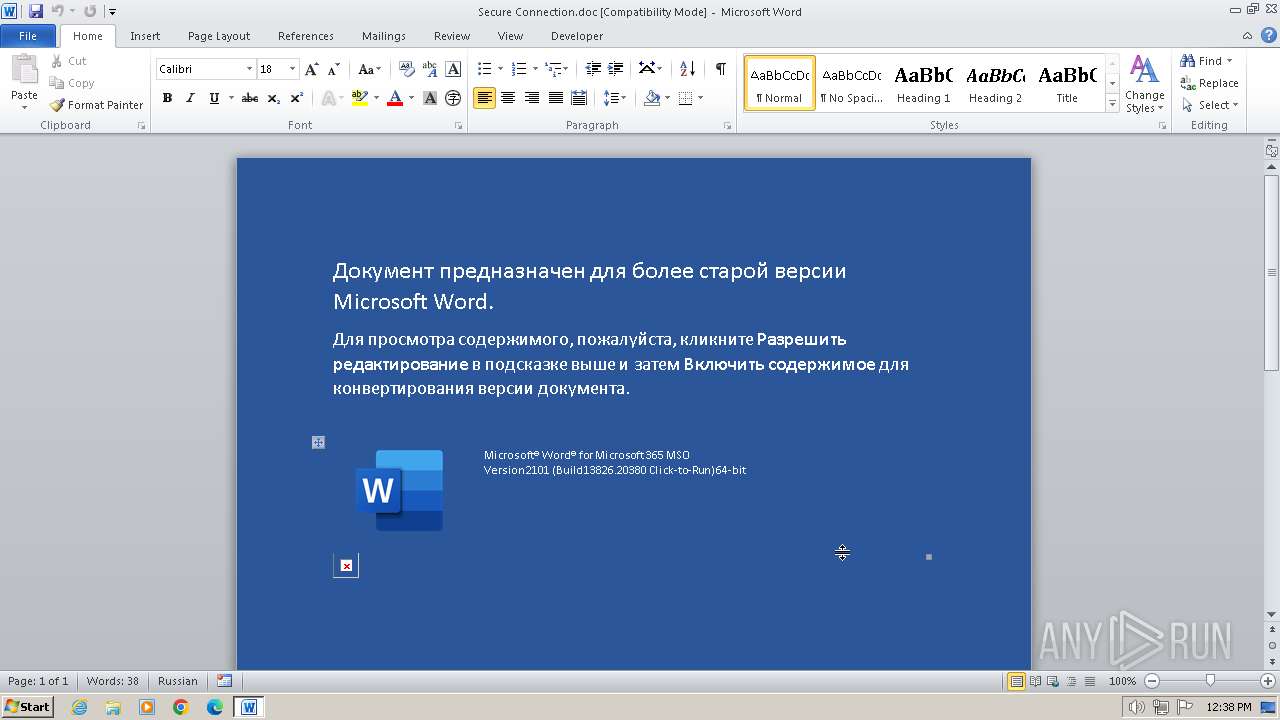
Task: Click the Undo icon in title bar
Action: [57, 11]
